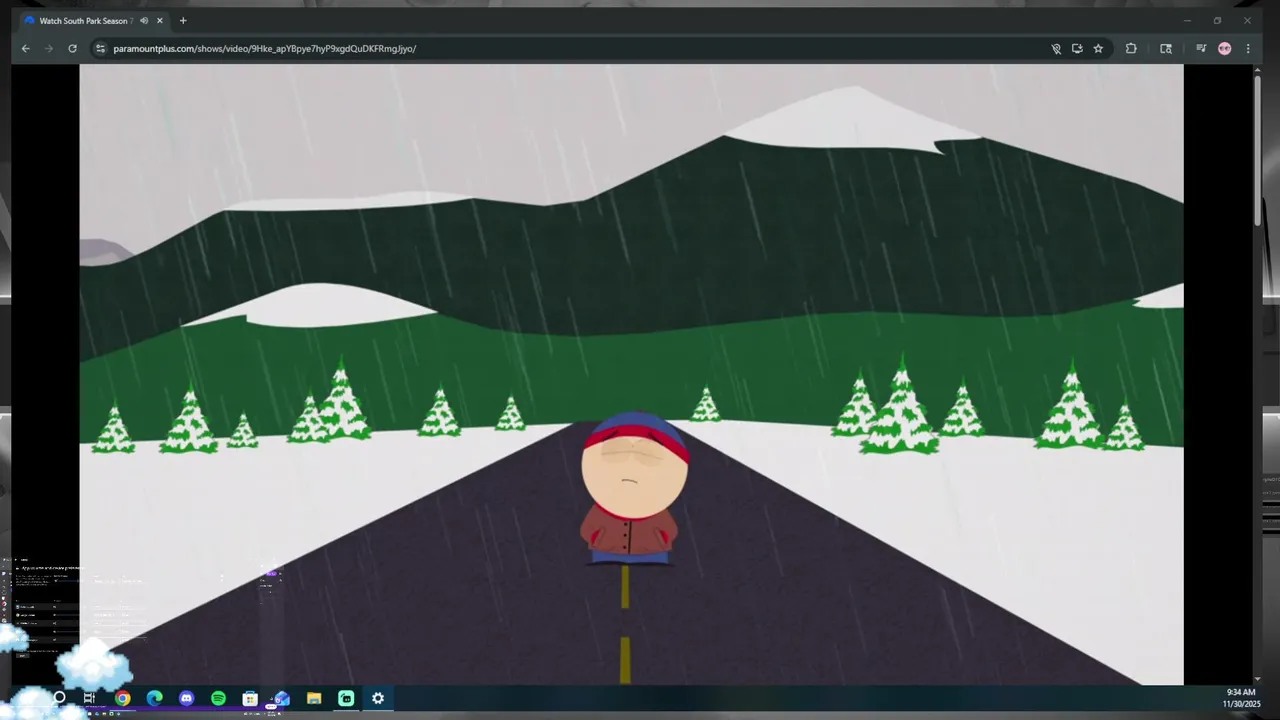Open Windows Settings from the taskbar
Screen dimensions: 1280x720
point(378,698)
